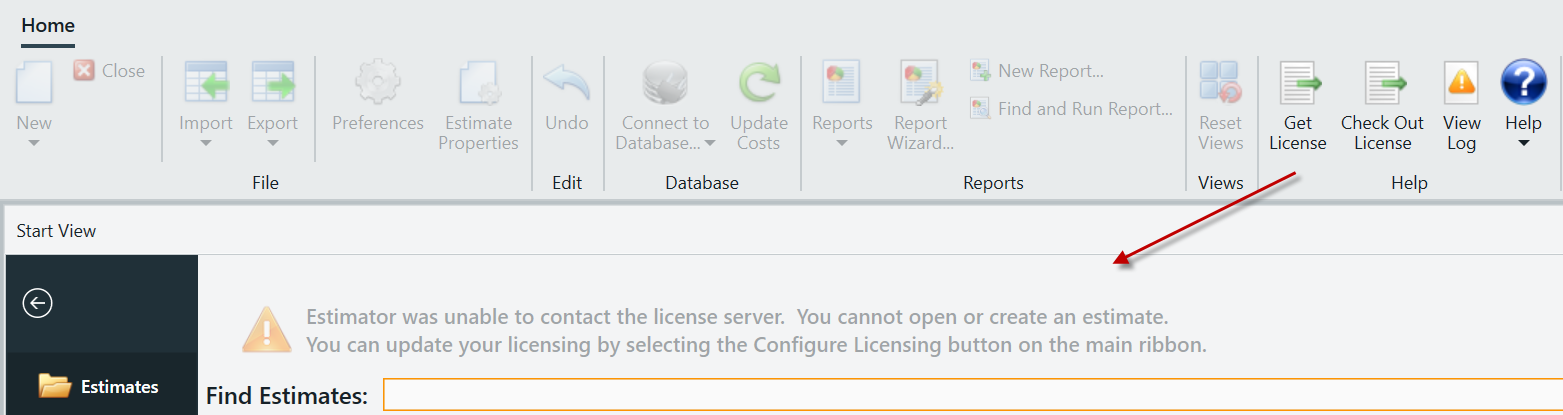Click the Reports icon

[x=842, y=82]
